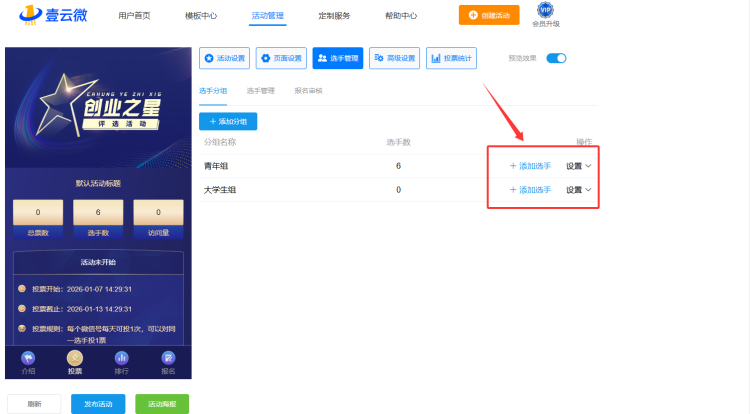Screen dimensions: 750x414
Task: Switch to the 报名审核 tab
Action: click(308, 91)
